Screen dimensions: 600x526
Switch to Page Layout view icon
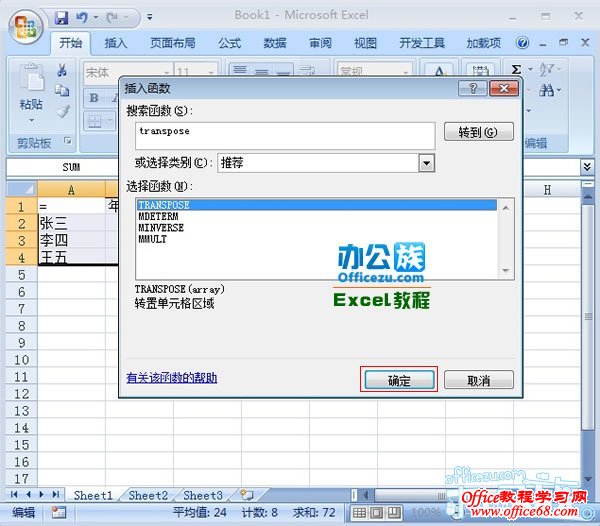[377, 513]
